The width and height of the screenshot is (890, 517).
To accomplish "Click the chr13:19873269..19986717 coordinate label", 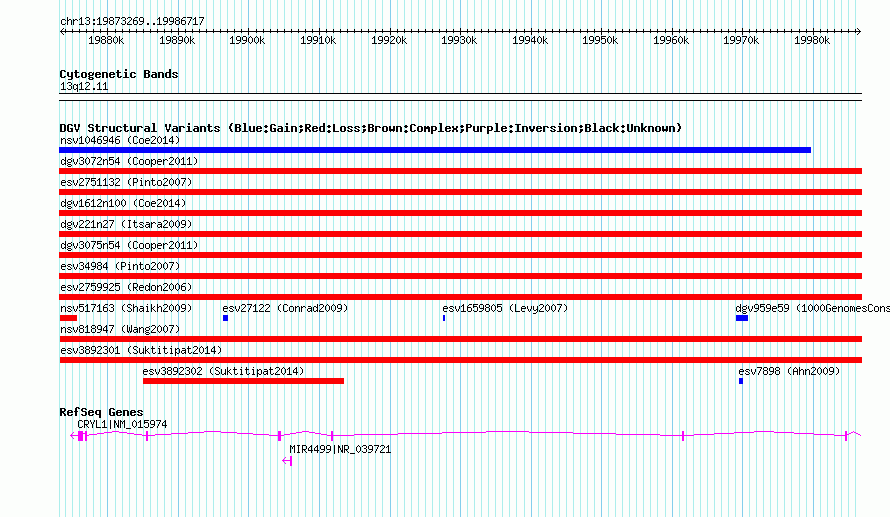I will coord(132,22).
